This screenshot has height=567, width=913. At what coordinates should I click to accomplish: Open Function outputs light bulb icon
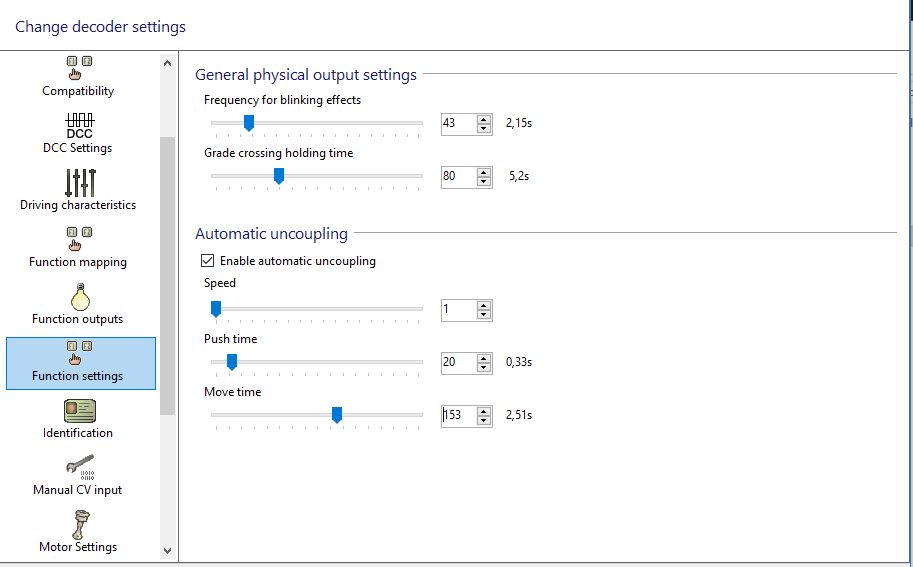click(80, 297)
